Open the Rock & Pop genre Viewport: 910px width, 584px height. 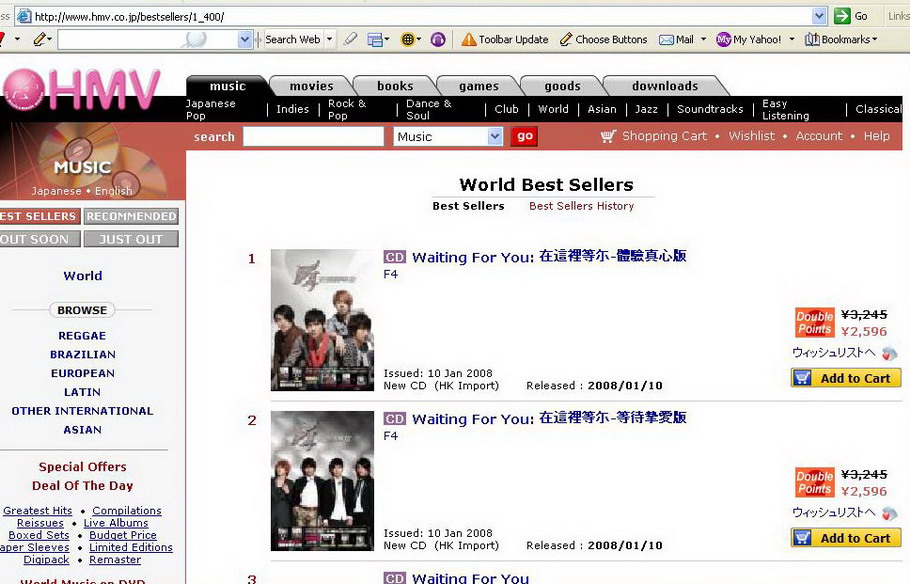(347, 109)
